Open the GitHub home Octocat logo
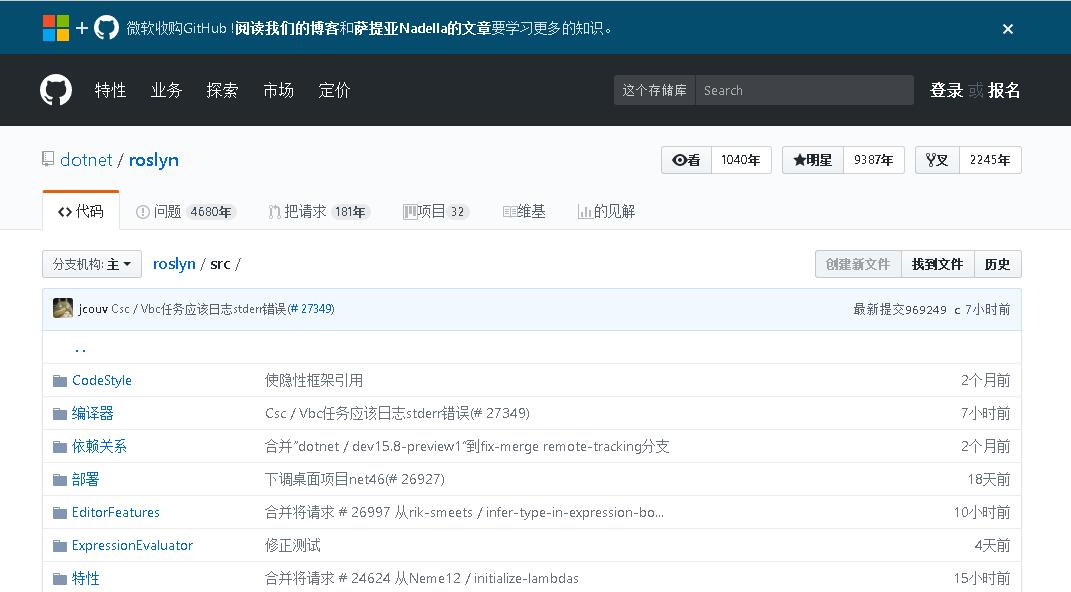The width and height of the screenshot is (1071, 592). pyautogui.click(x=56, y=90)
